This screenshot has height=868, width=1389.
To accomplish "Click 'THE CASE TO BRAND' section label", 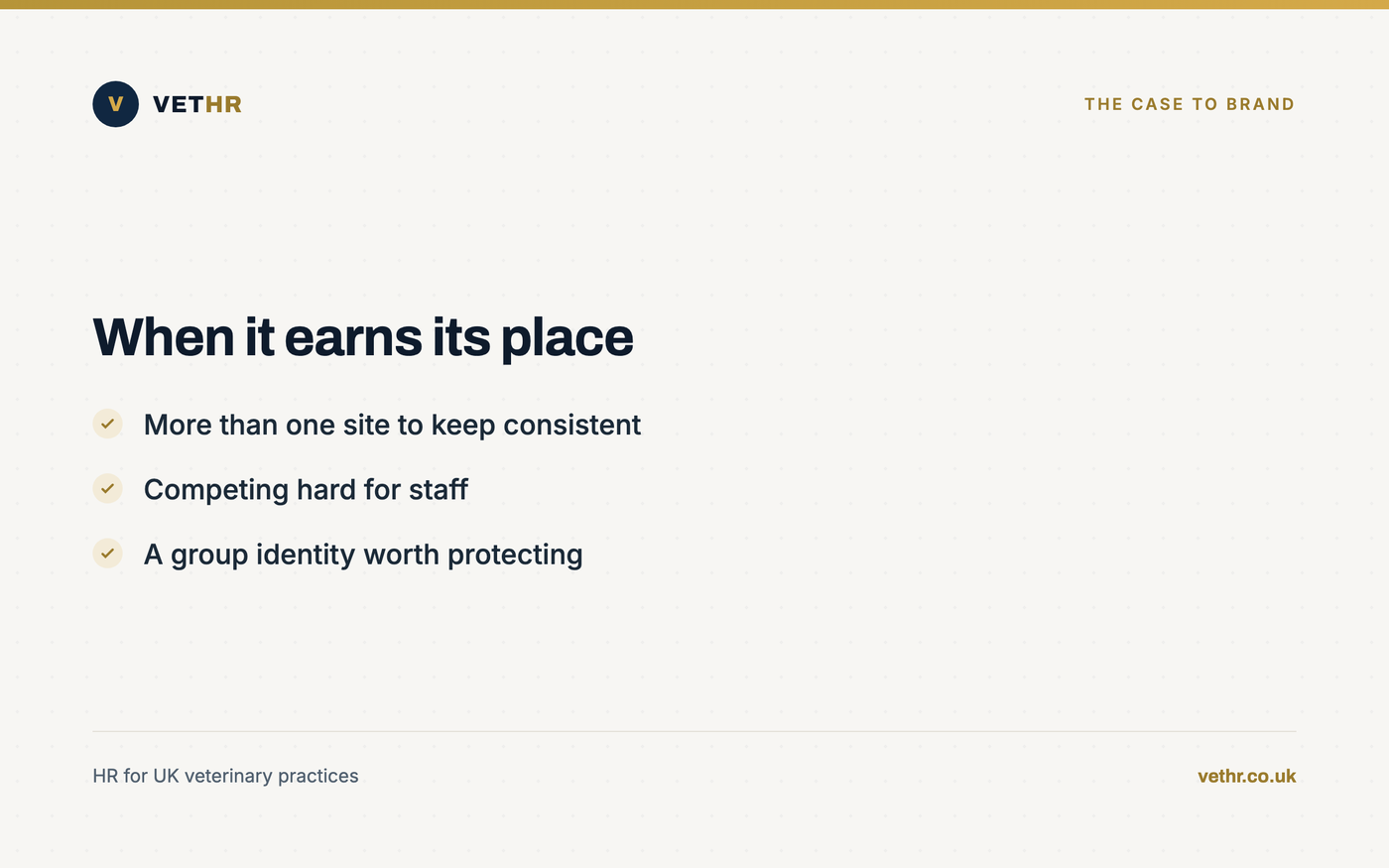I will 1190,104.
